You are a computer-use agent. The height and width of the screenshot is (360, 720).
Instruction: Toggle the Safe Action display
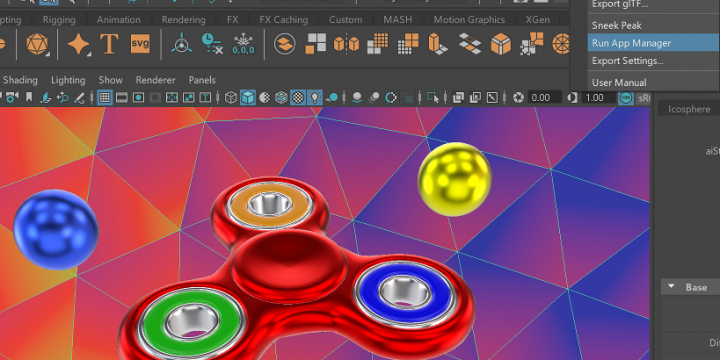(172, 97)
